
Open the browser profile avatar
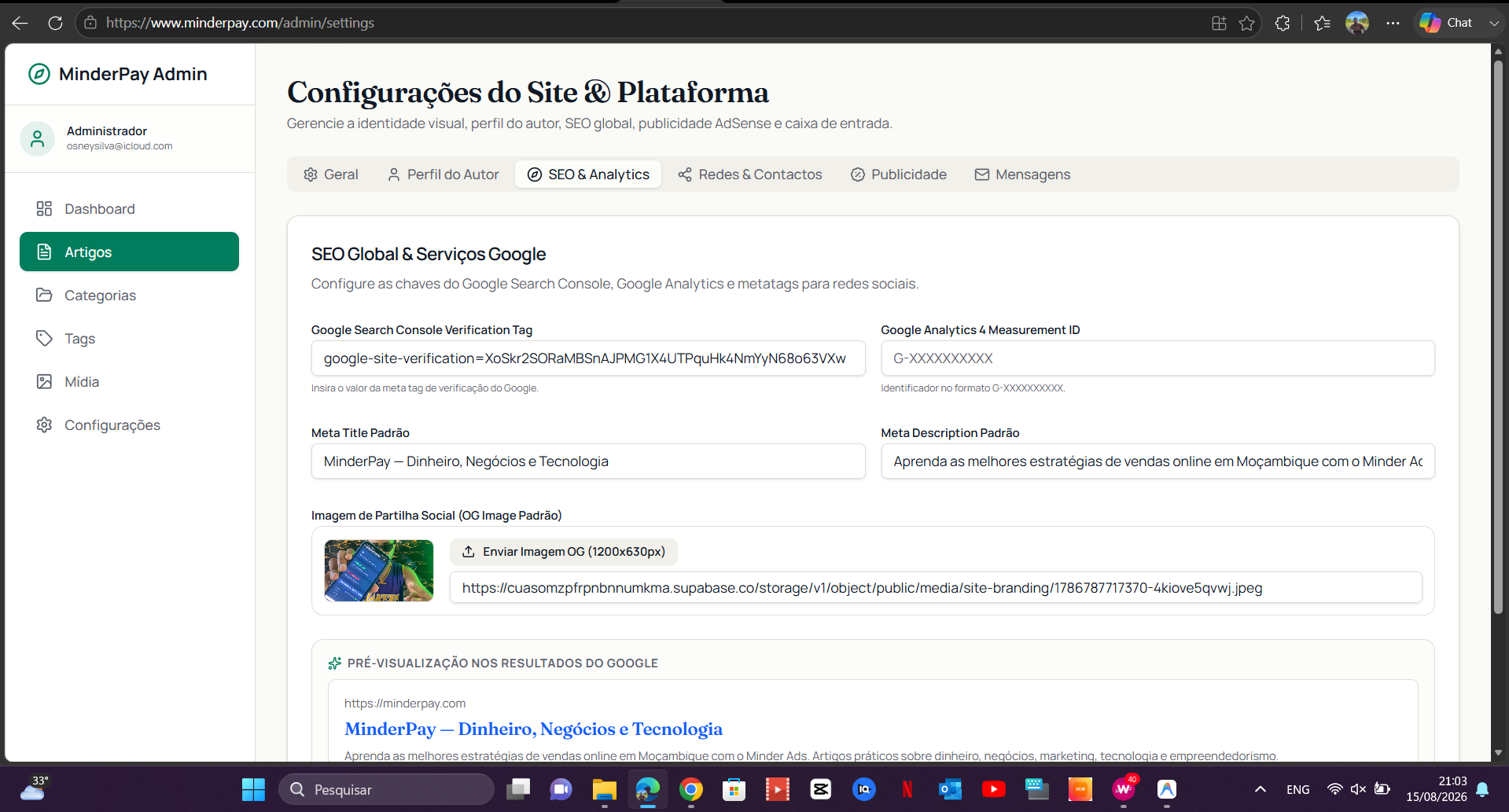[1357, 23]
